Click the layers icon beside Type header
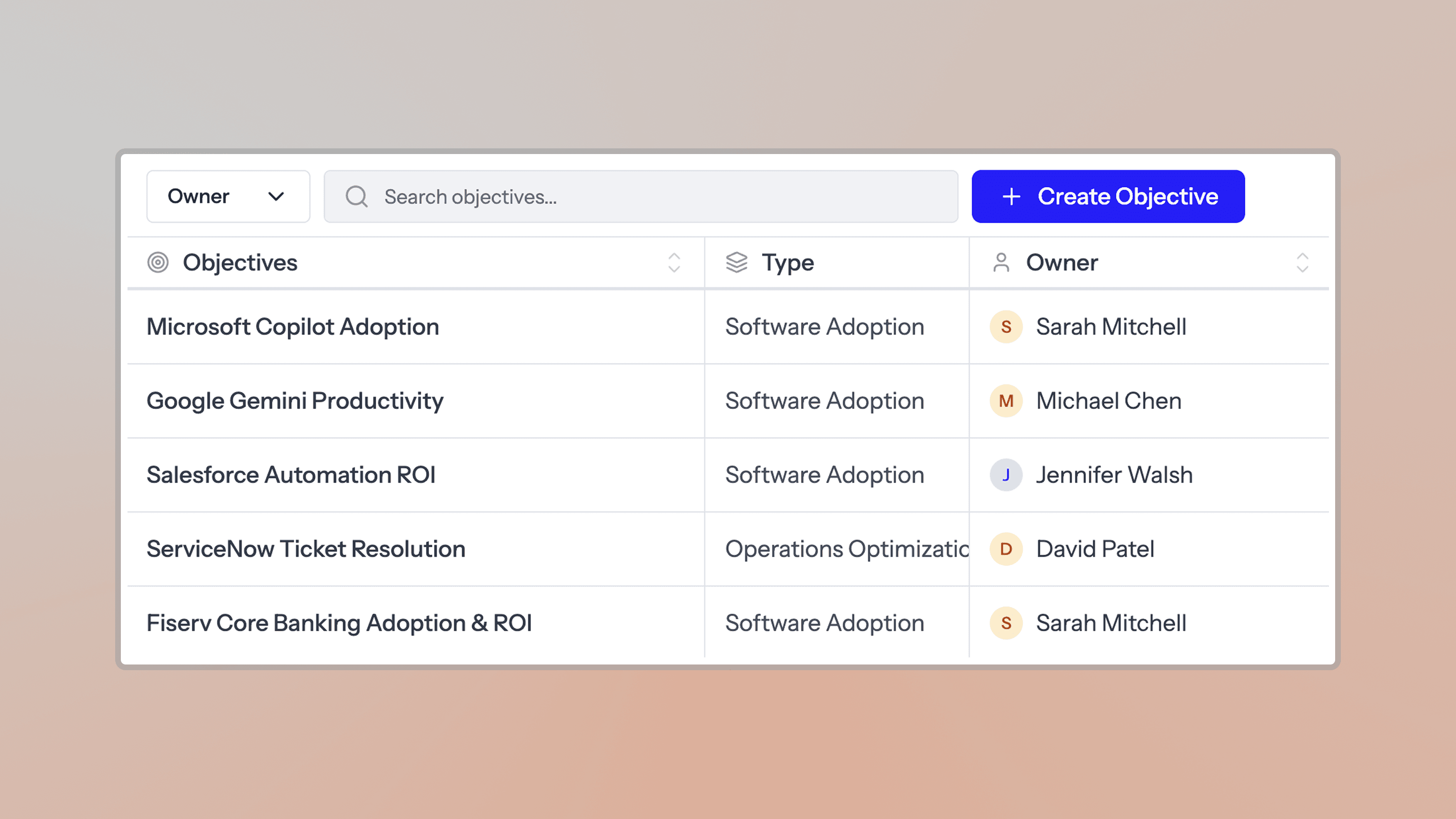Viewport: 1456px width, 819px height. [x=737, y=263]
